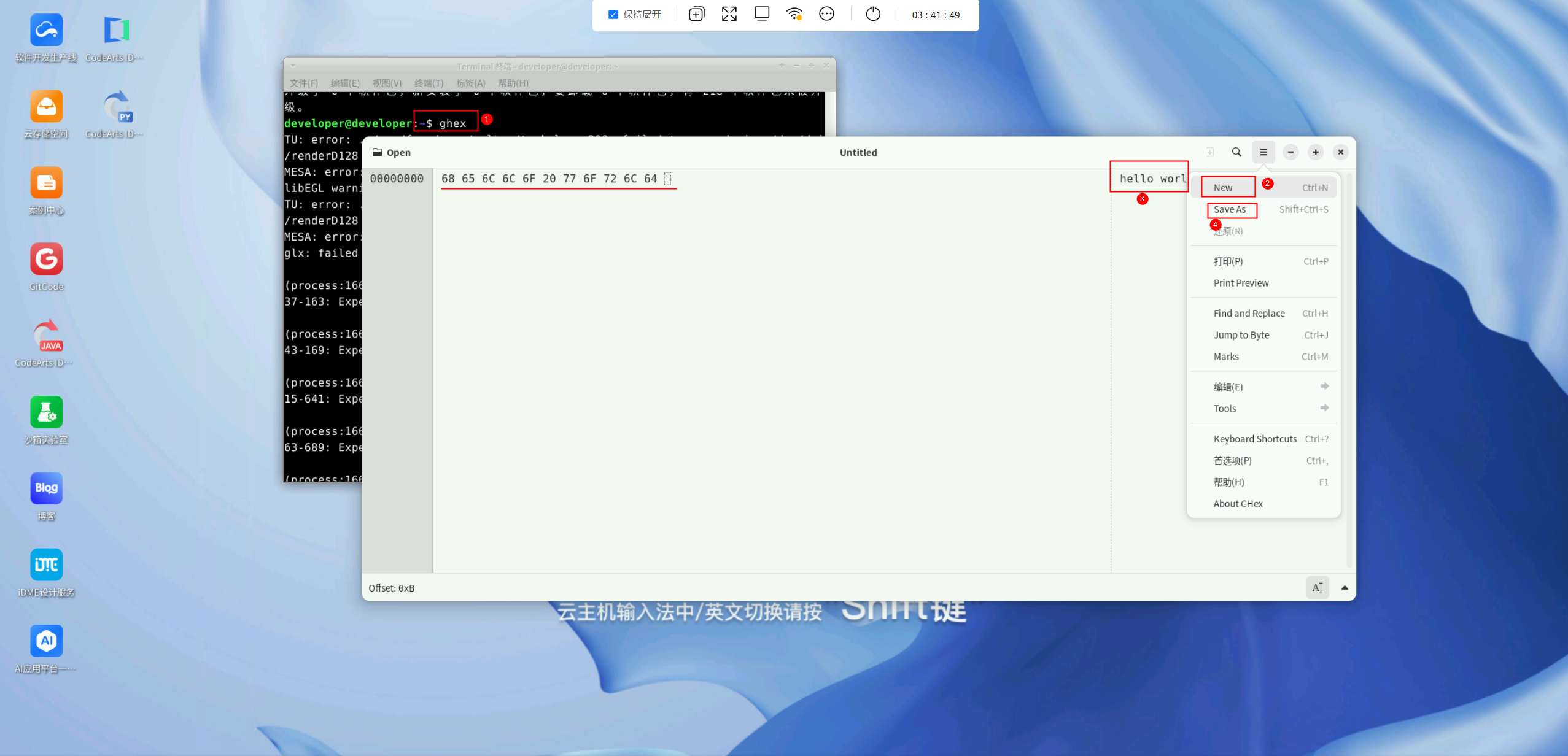Click the search icon in GHex header

pyautogui.click(x=1236, y=152)
